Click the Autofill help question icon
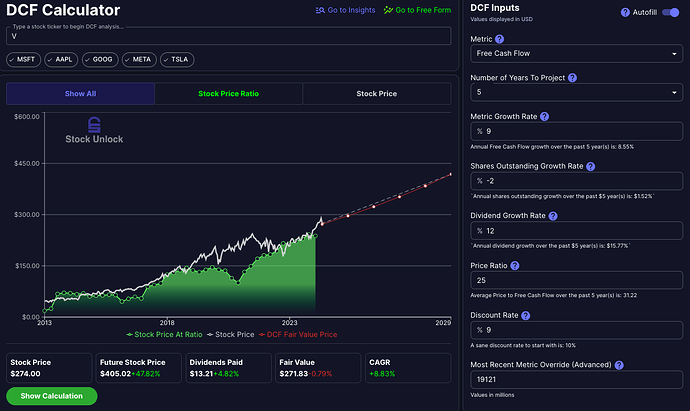The image size is (690, 411). tap(625, 12)
